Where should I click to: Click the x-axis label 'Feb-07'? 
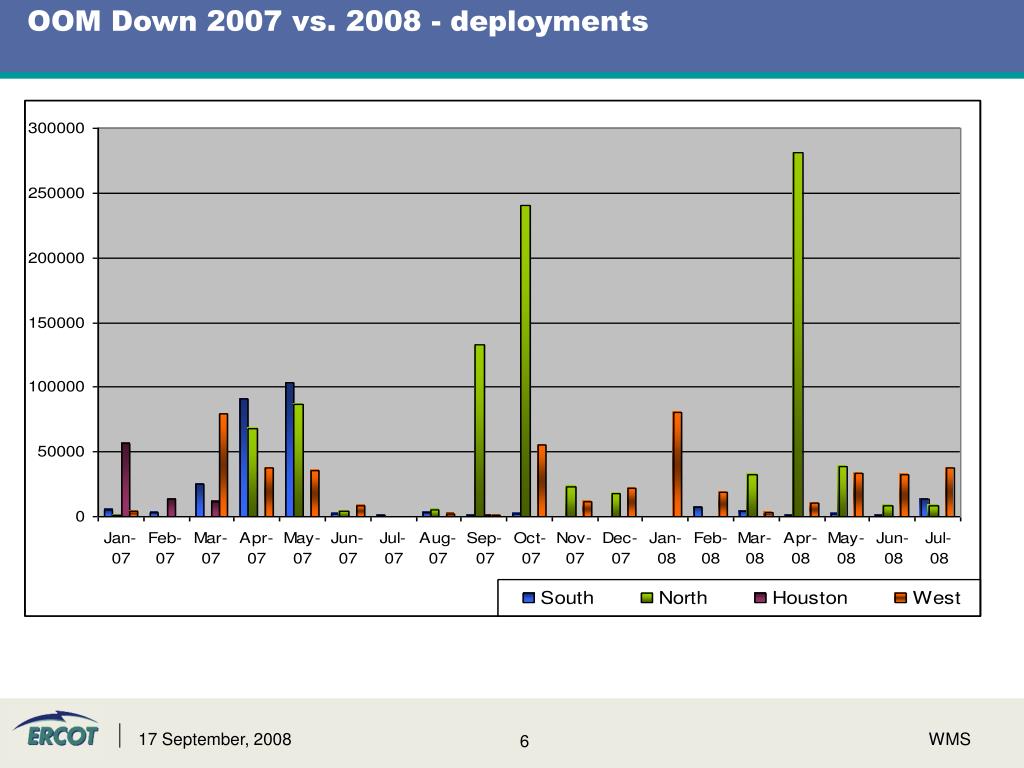(165, 548)
